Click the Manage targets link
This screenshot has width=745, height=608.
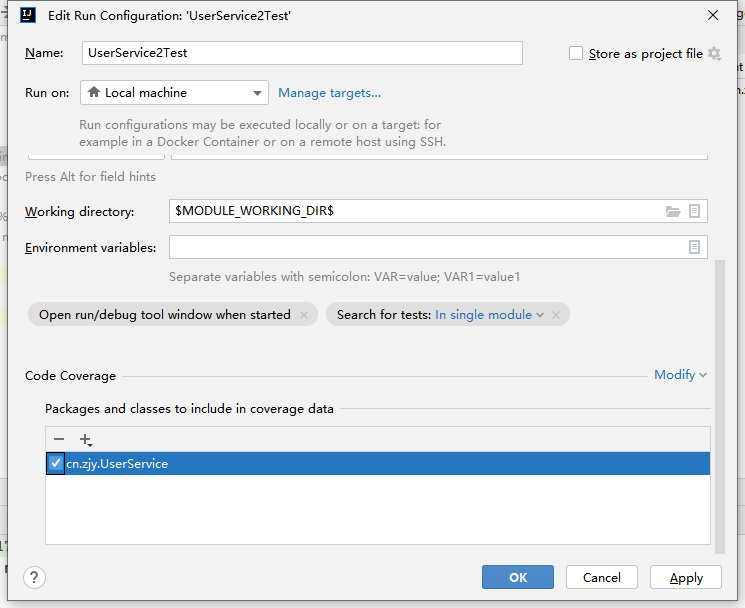pos(329,93)
